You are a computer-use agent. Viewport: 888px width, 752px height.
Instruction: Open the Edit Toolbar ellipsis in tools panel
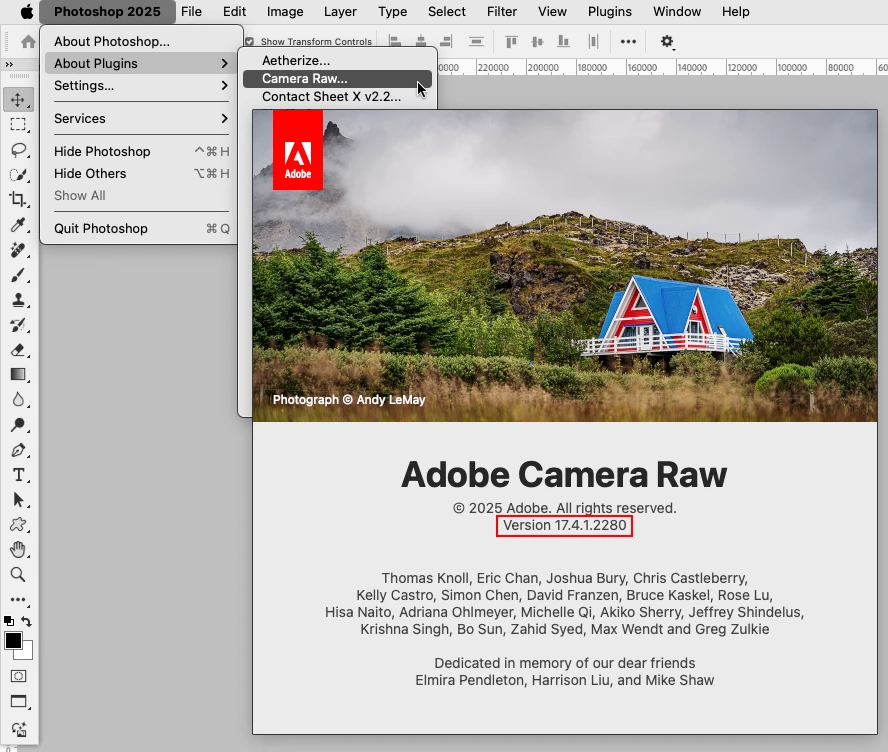[x=18, y=599]
